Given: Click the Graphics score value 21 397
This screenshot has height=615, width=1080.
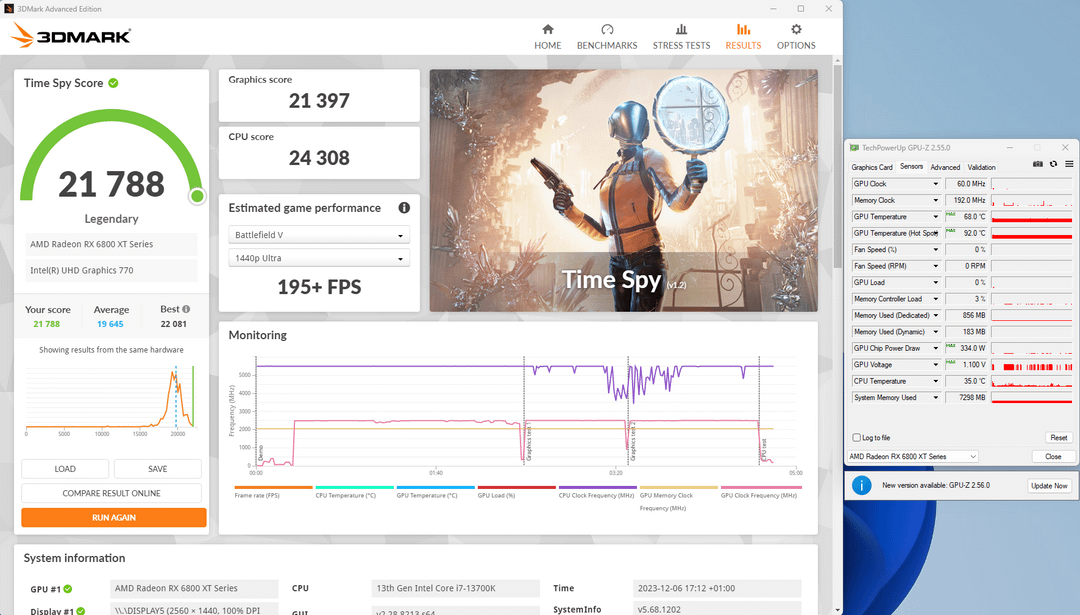Looking at the screenshot, I should [319, 101].
